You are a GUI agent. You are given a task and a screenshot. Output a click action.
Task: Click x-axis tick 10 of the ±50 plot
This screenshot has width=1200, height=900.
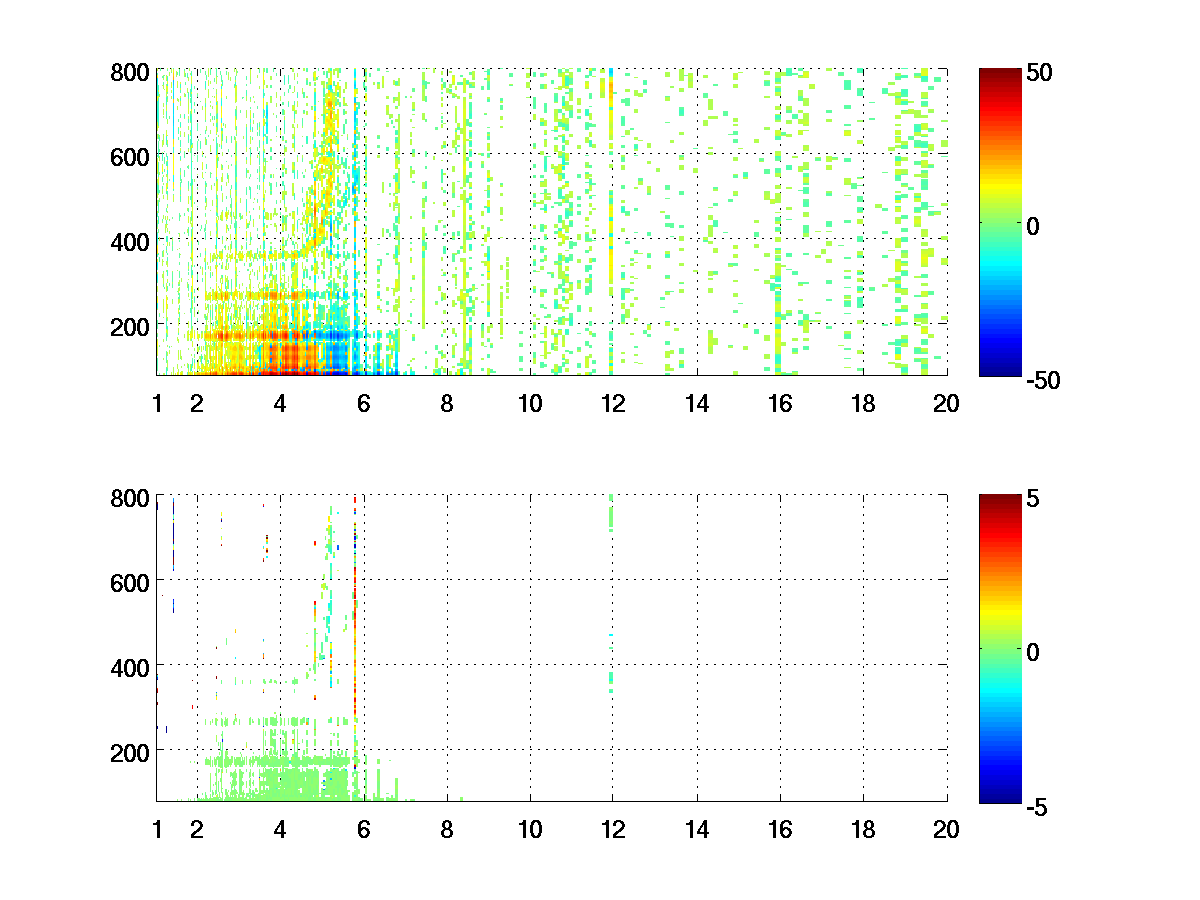530,404
